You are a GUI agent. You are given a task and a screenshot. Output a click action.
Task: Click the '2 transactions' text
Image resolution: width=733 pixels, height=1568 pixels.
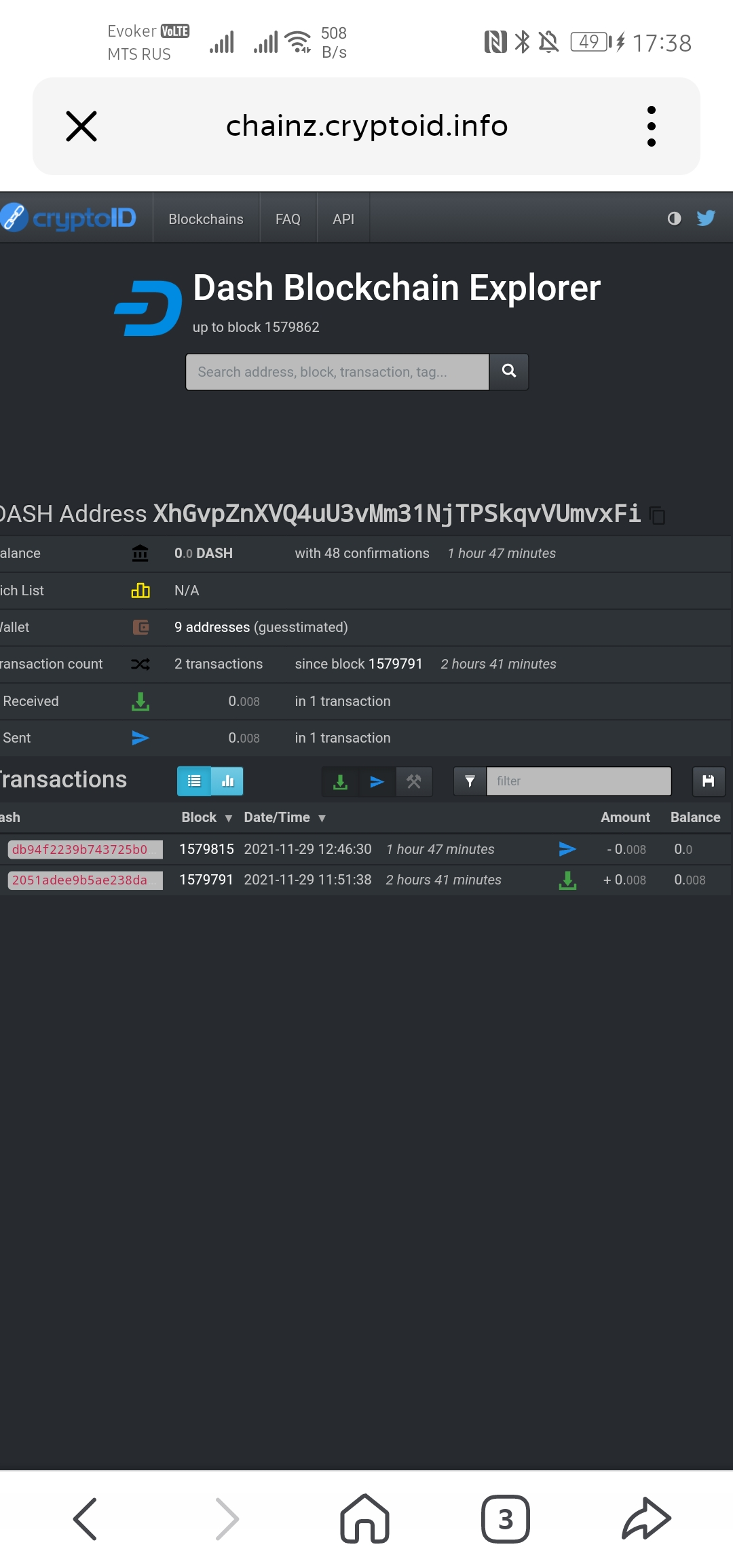[x=219, y=664]
